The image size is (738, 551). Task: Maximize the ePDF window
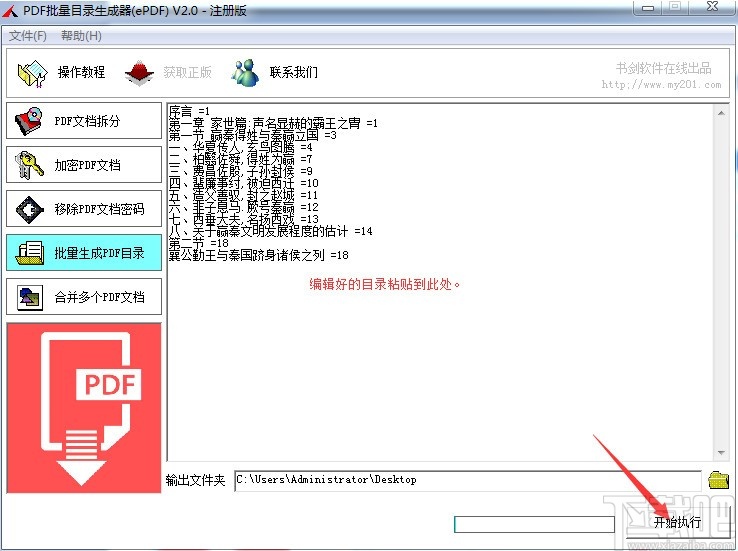click(675, 7)
